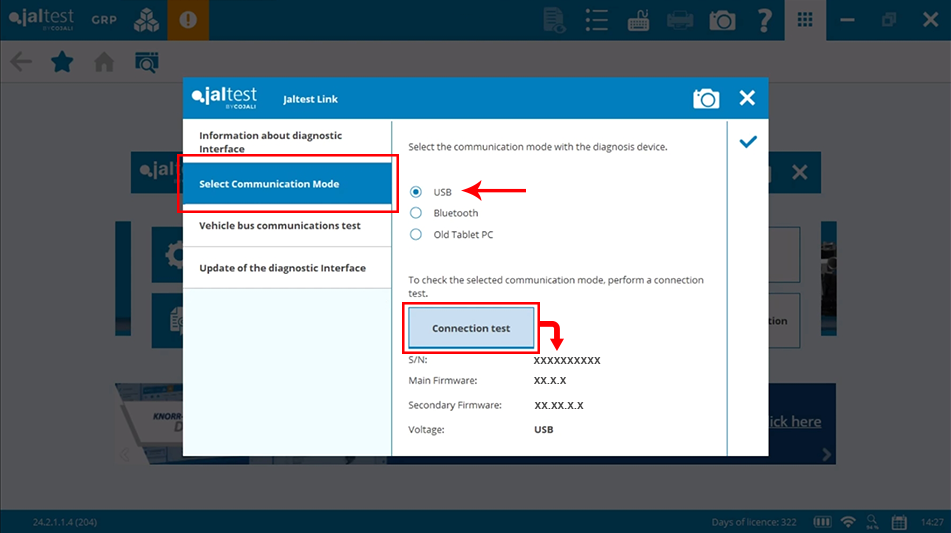Click the main window camera screenshot icon
The image size is (951, 533).
722,21
